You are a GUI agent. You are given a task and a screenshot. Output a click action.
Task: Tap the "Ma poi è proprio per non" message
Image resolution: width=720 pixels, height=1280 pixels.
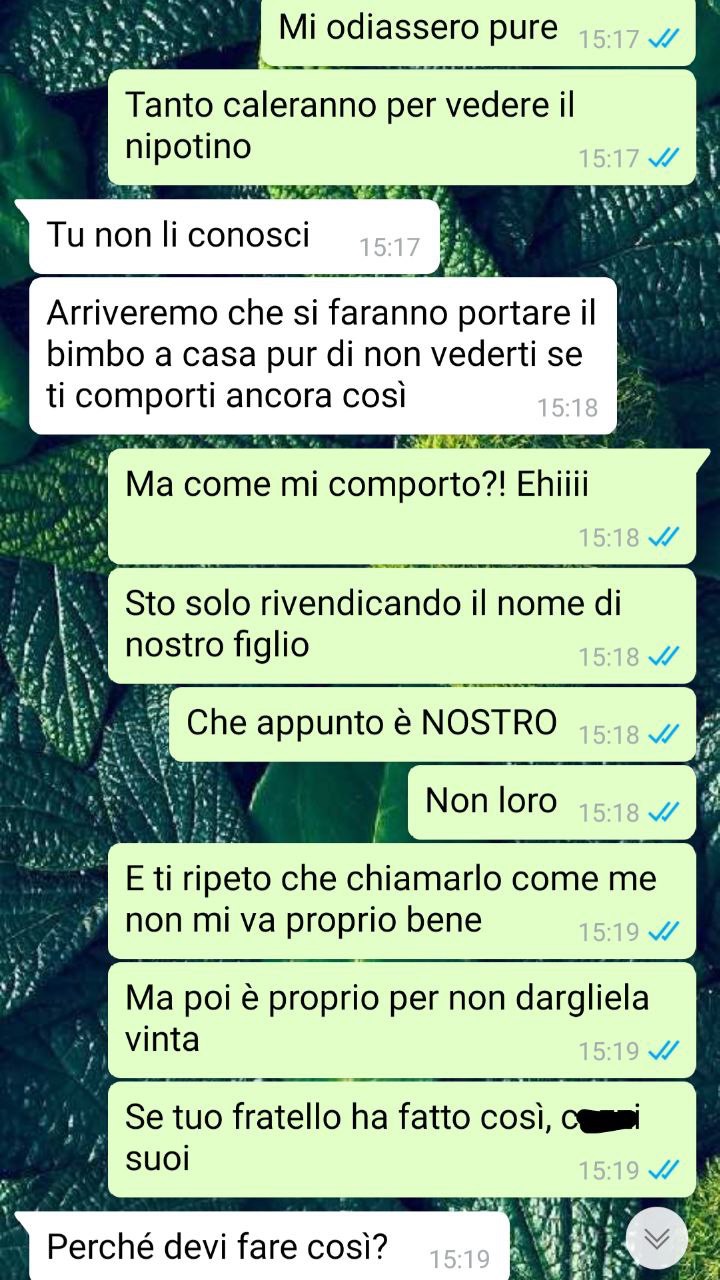[x=401, y=1020]
